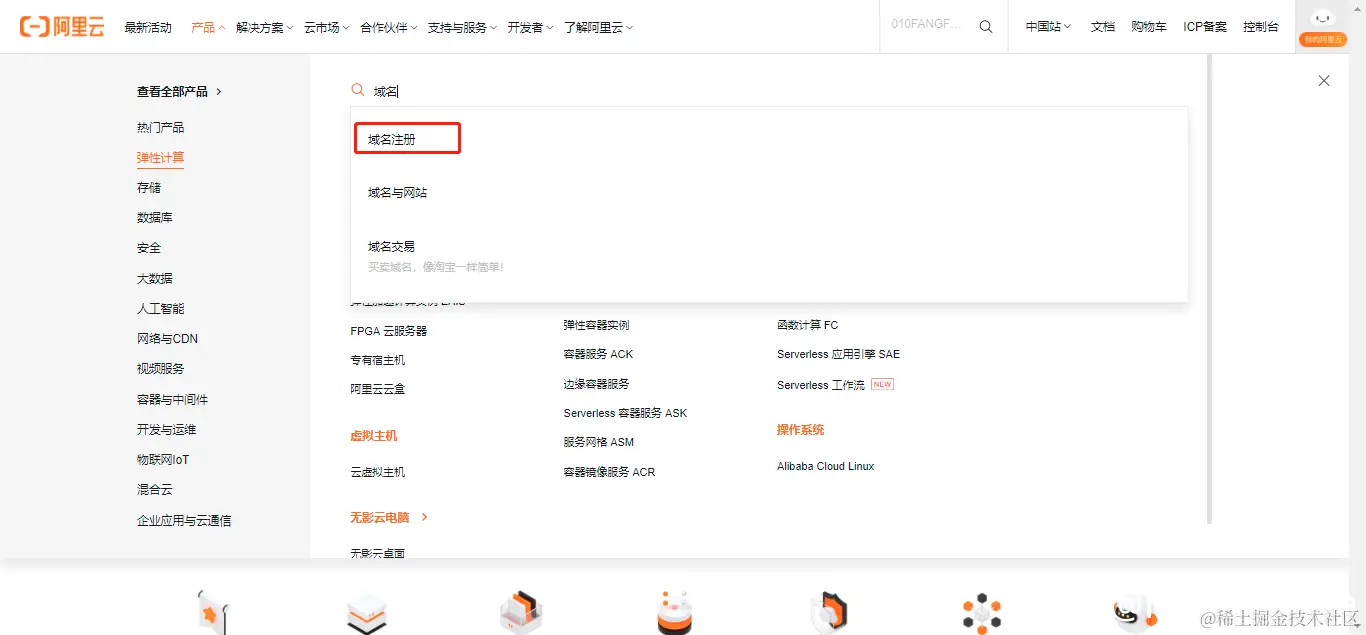Expand the 支持与服务 dropdown
1366x635 pixels.
462,27
